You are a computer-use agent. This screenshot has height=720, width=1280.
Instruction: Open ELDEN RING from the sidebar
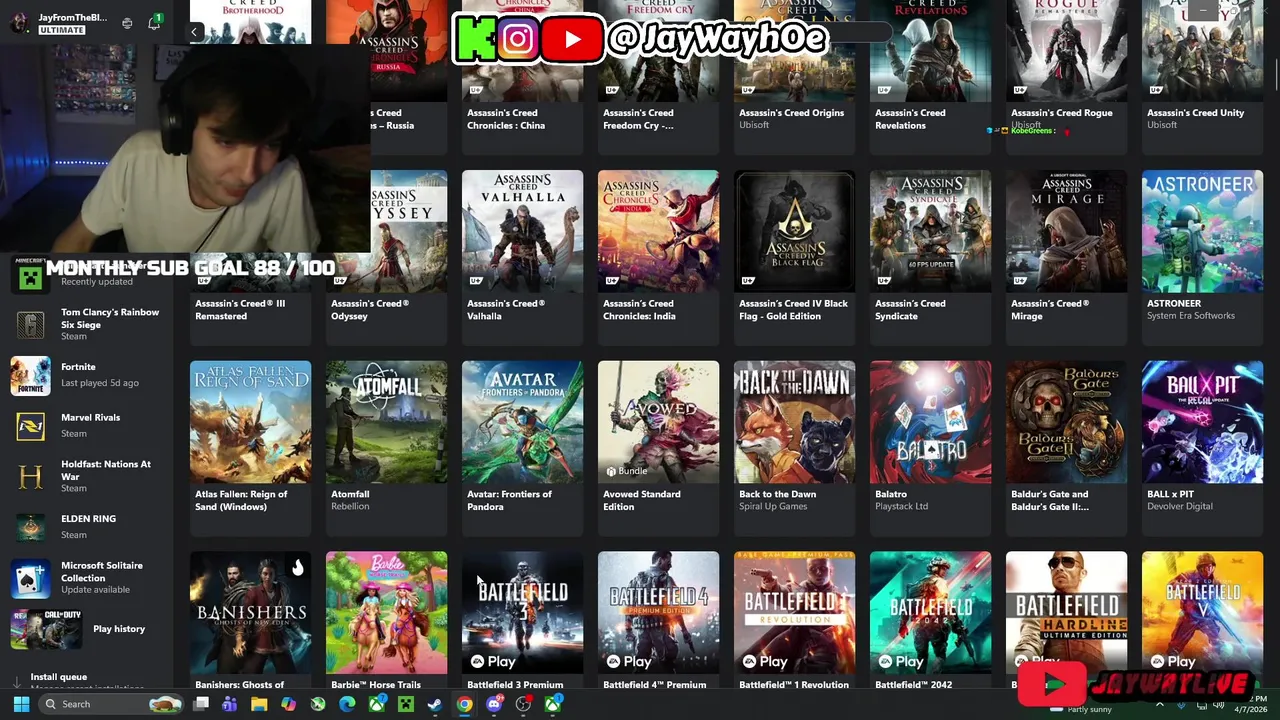click(87, 527)
